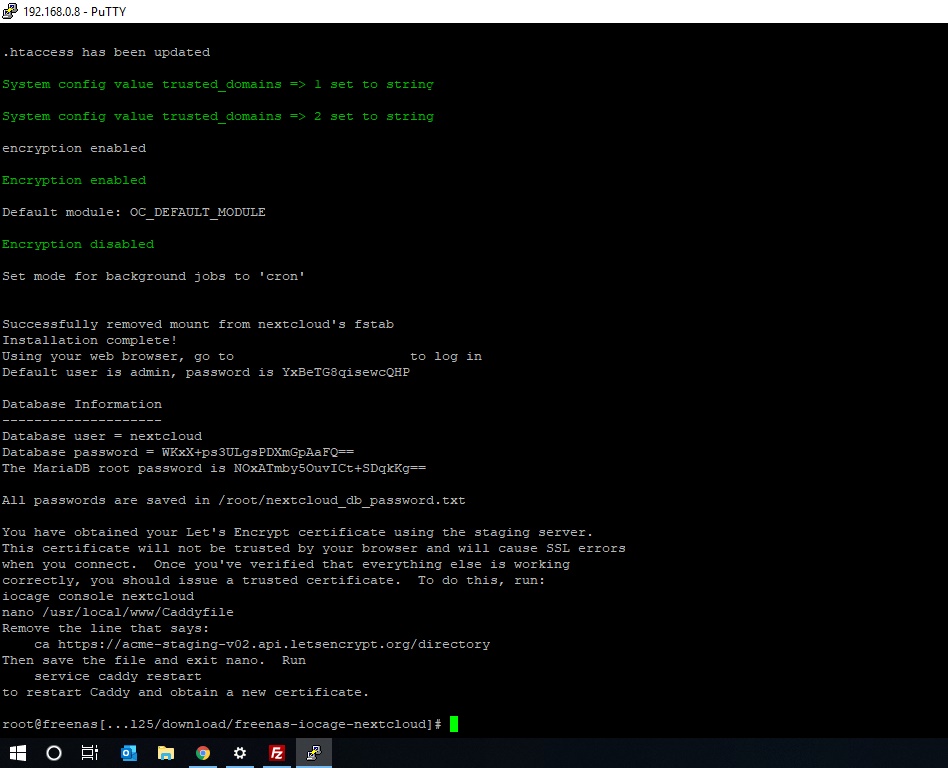Click 'when you connect. Once you've verified' line

tap(285, 564)
